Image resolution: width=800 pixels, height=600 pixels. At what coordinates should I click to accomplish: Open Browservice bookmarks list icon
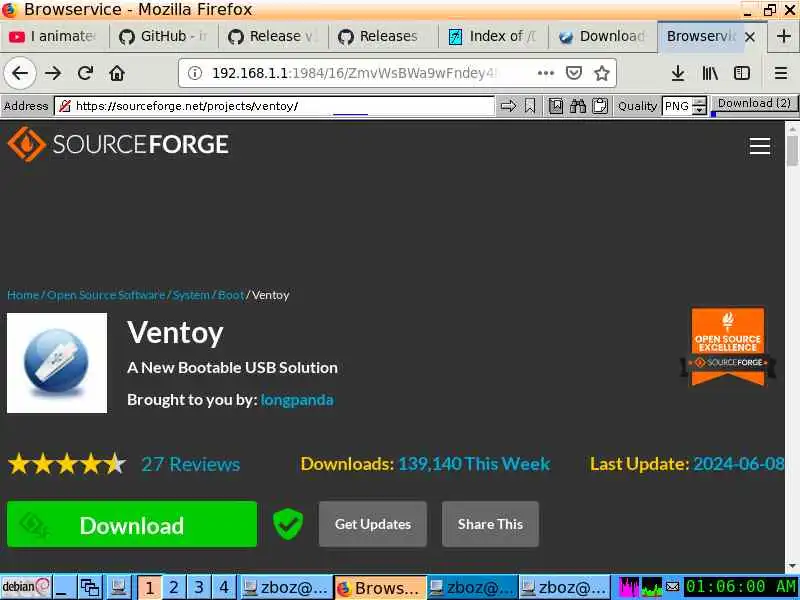click(556, 106)
